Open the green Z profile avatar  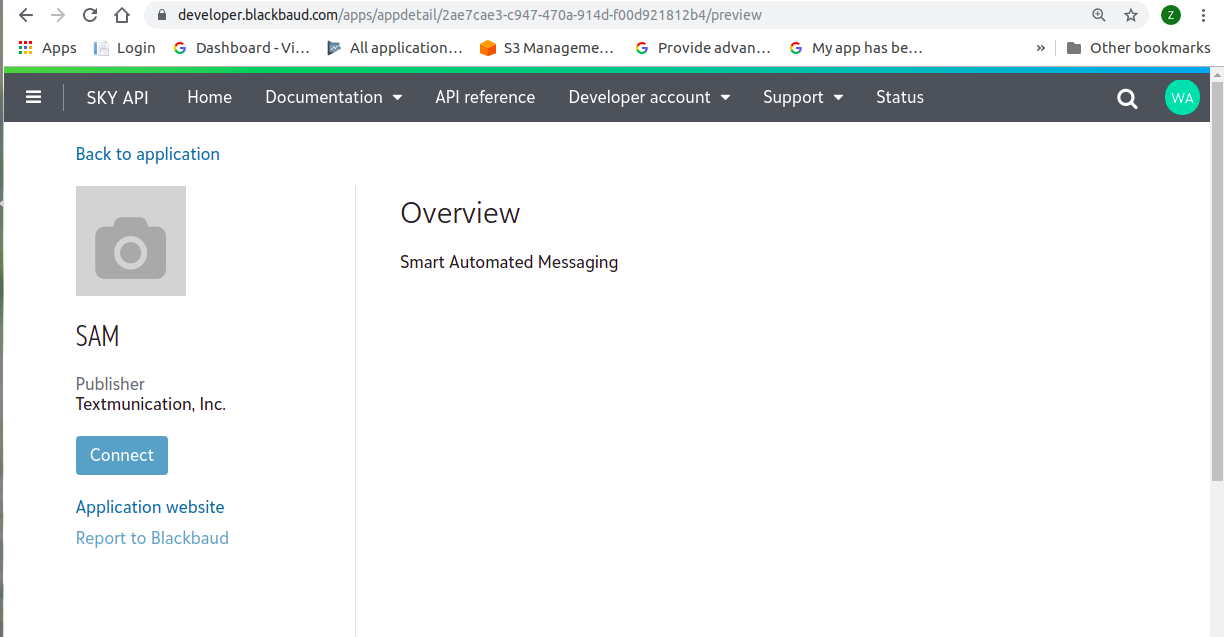pyautogui.click(x=1170, y=15)
